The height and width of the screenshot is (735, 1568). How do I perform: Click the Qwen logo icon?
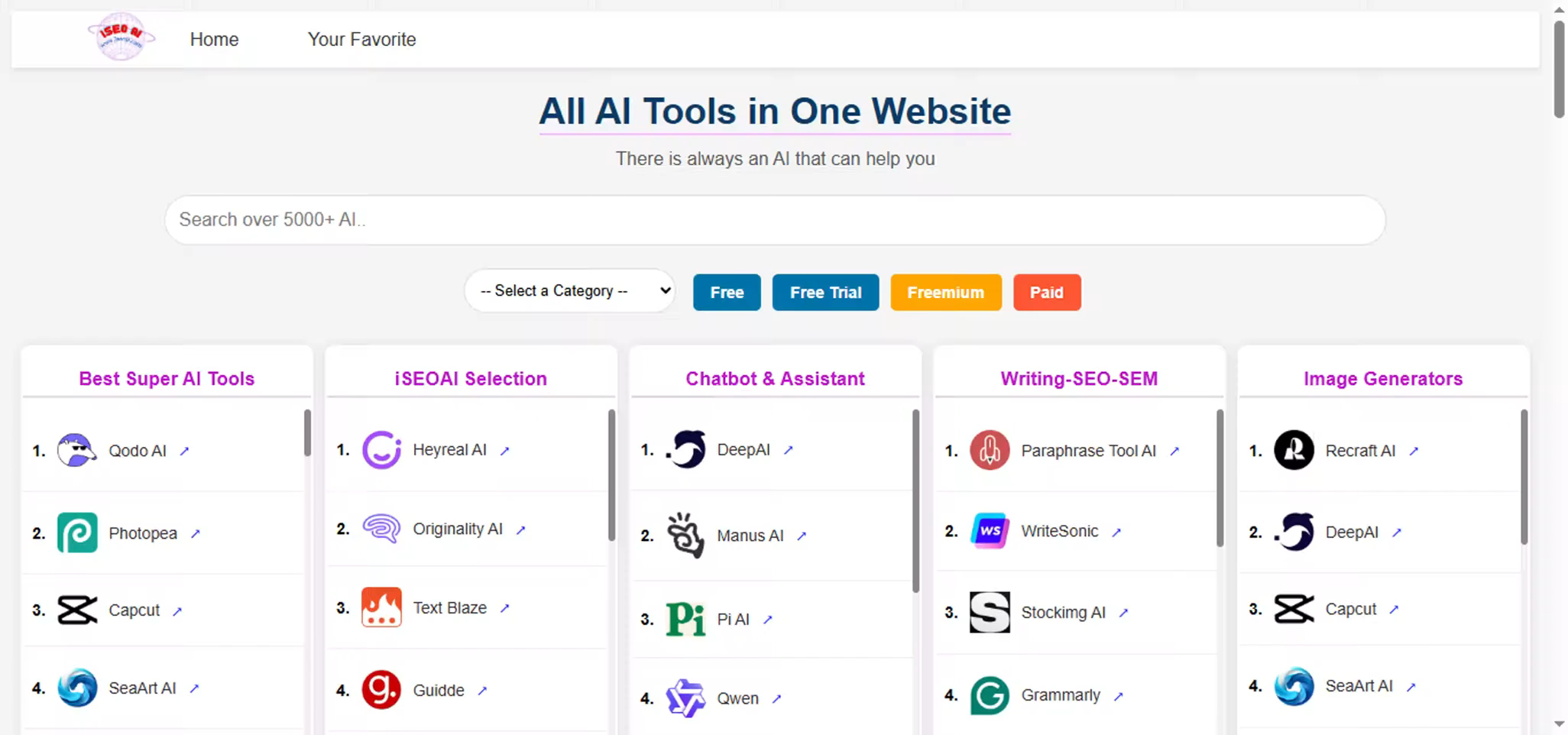coord(685,698)
